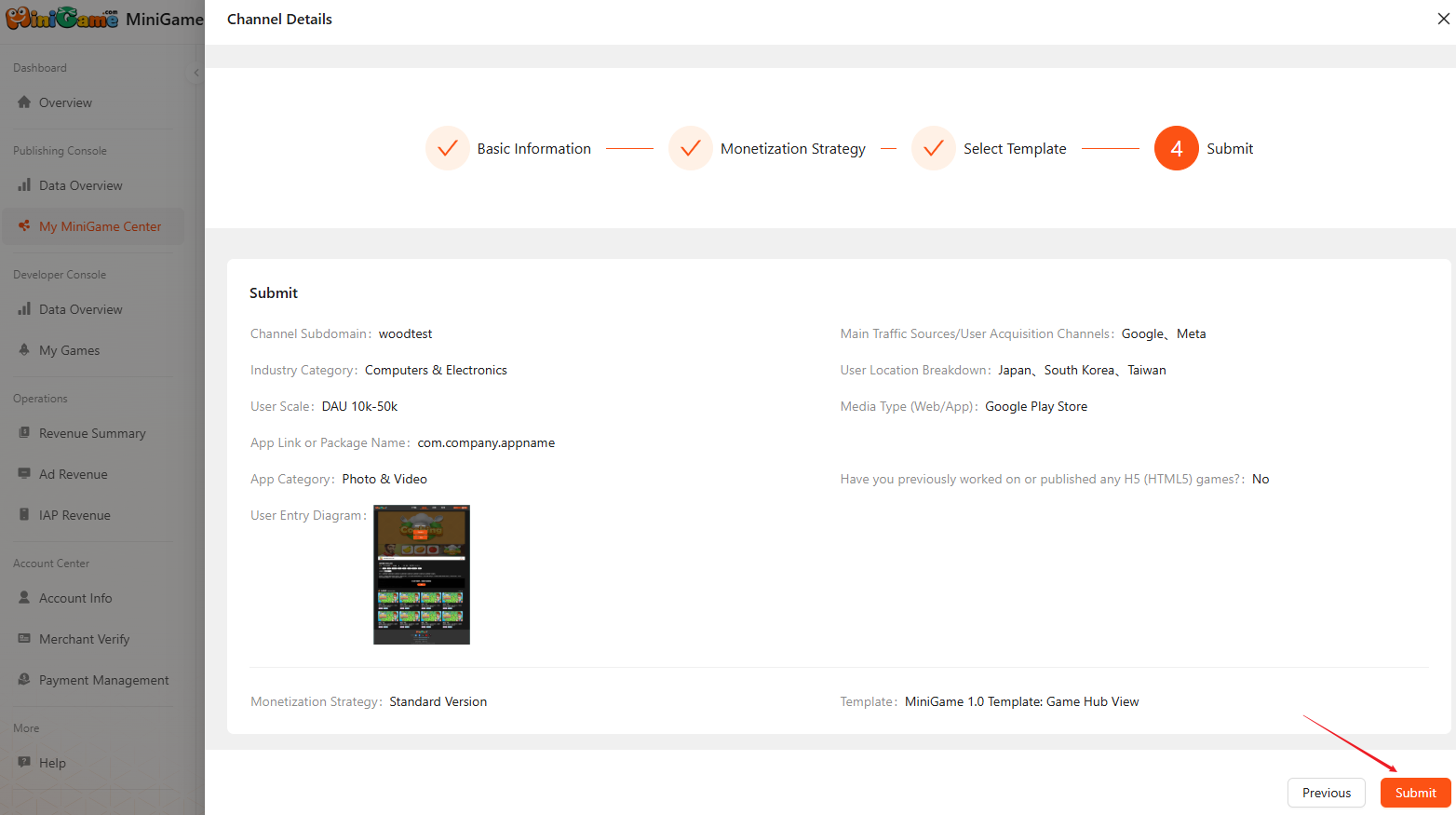Collapse the sidebar using the chevron arrow
Image resolution: width=1456 pixels, height=815 pixels.
click(x=196, y=73)
